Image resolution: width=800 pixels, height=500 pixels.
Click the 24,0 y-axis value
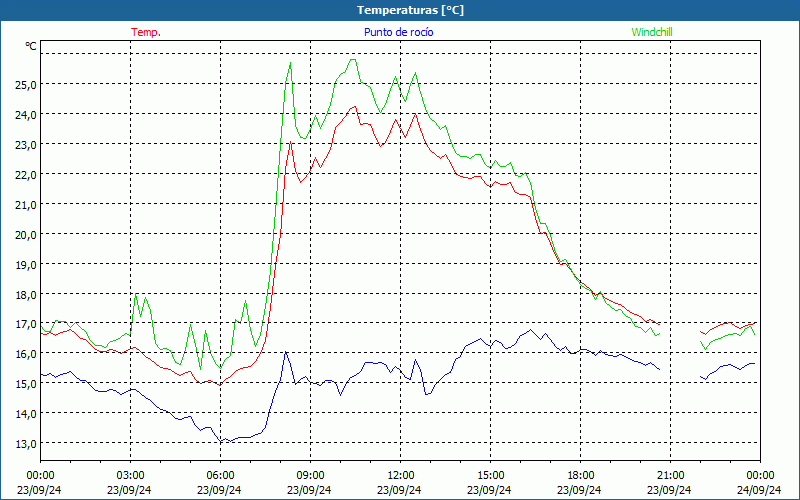coord(26,115)
